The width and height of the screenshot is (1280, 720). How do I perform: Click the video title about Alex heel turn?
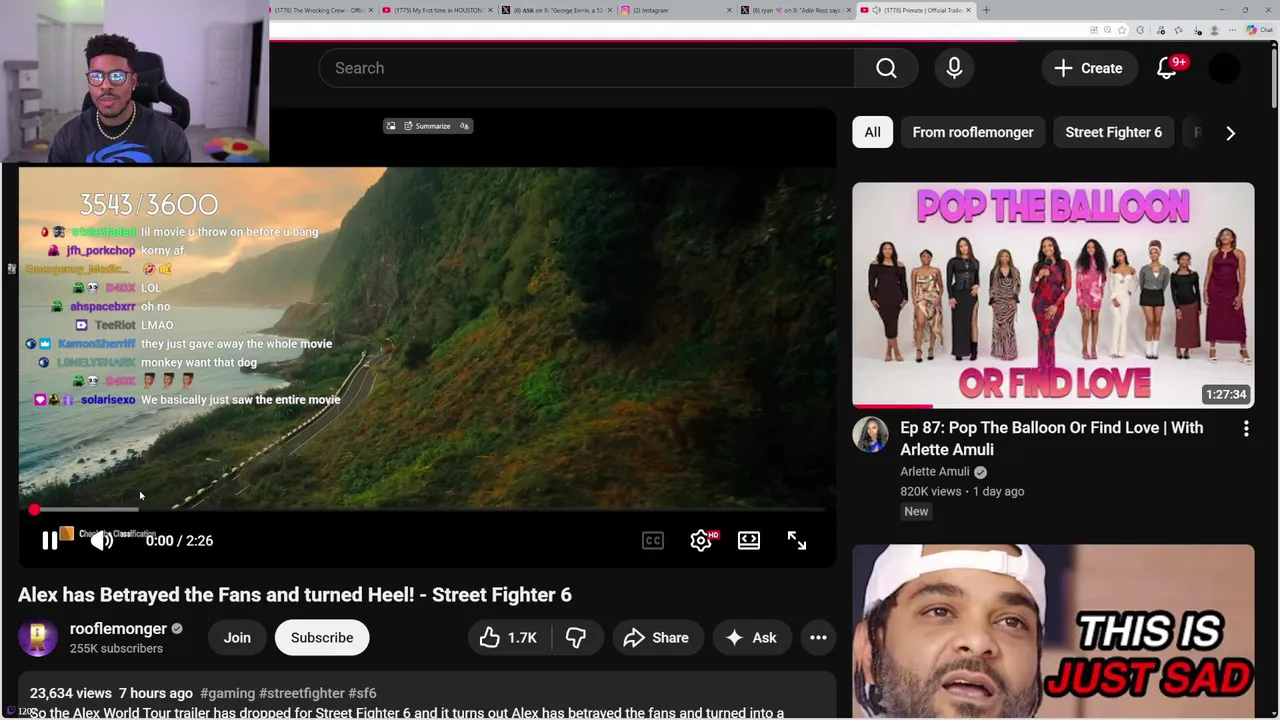[x=295, y=595]
